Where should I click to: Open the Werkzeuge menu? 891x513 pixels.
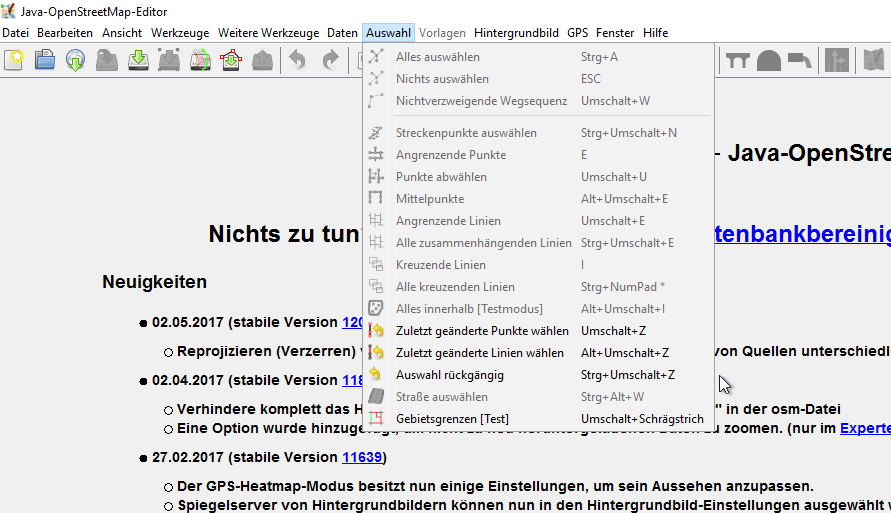pos(180,33)
